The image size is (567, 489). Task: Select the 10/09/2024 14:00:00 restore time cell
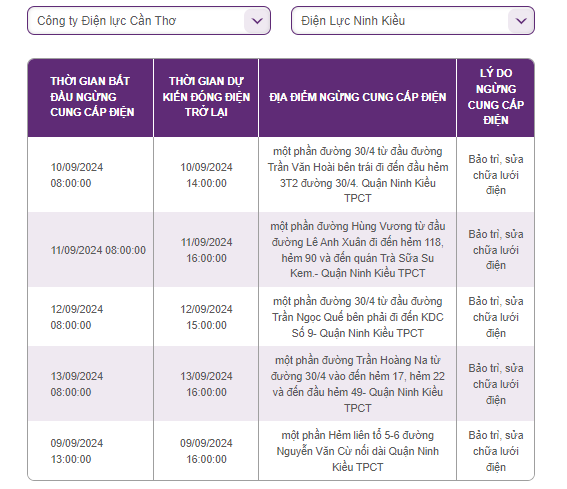point(206,175)
